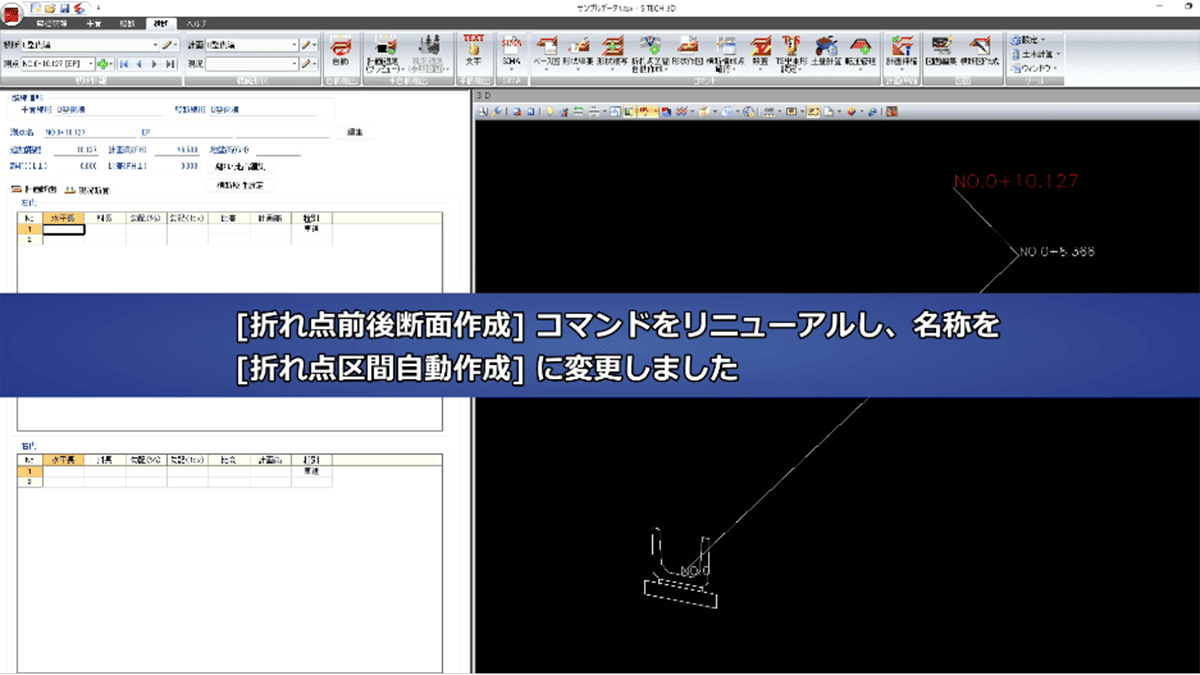Expand the 設定 dropdown in the tools group

click(1029, 41)
